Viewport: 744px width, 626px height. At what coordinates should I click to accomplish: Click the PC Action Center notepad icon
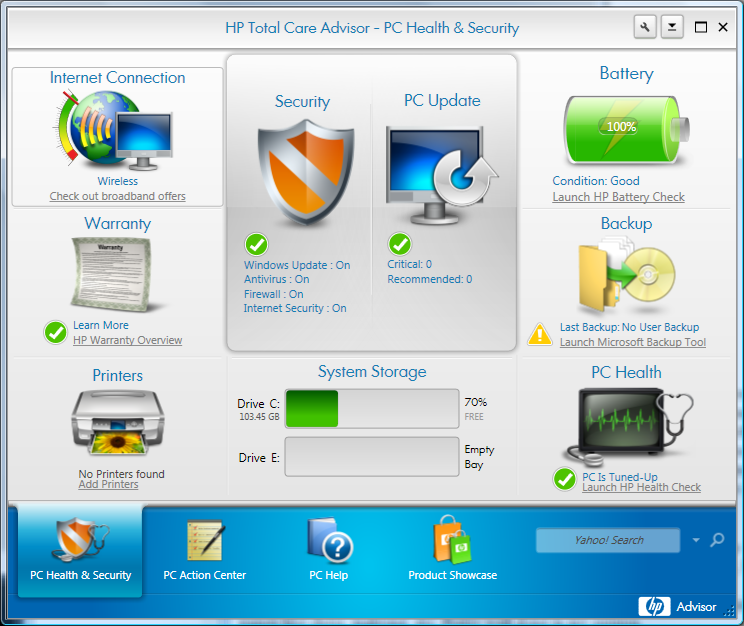[205, 541]
